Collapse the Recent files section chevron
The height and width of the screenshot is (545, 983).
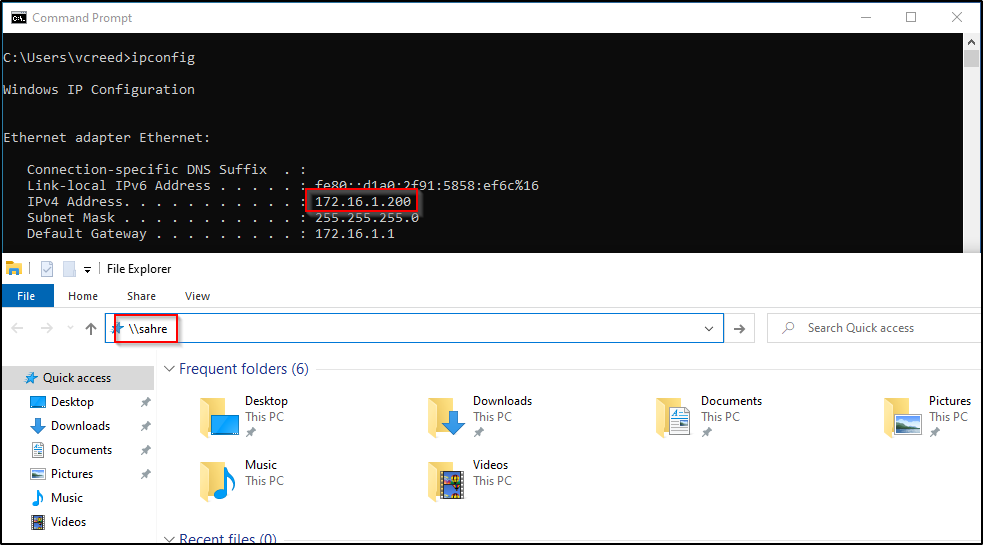[169, 539]
